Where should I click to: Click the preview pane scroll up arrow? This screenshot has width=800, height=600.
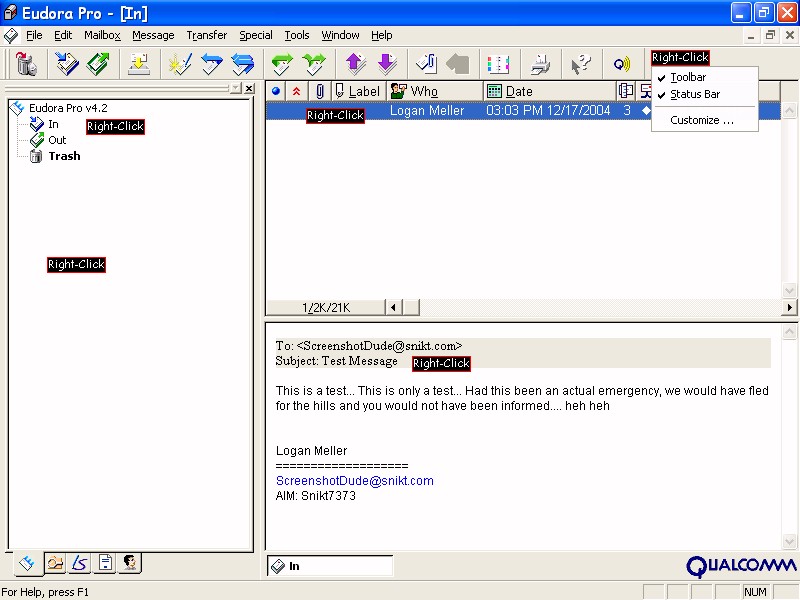point(789,332)
